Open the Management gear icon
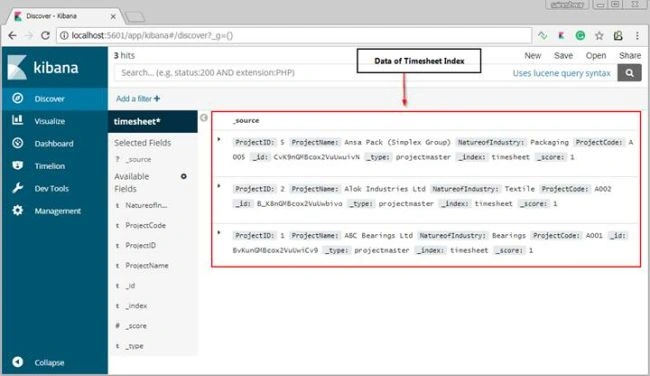The height and width of the screenshot is (376, 650). [17, 210]
